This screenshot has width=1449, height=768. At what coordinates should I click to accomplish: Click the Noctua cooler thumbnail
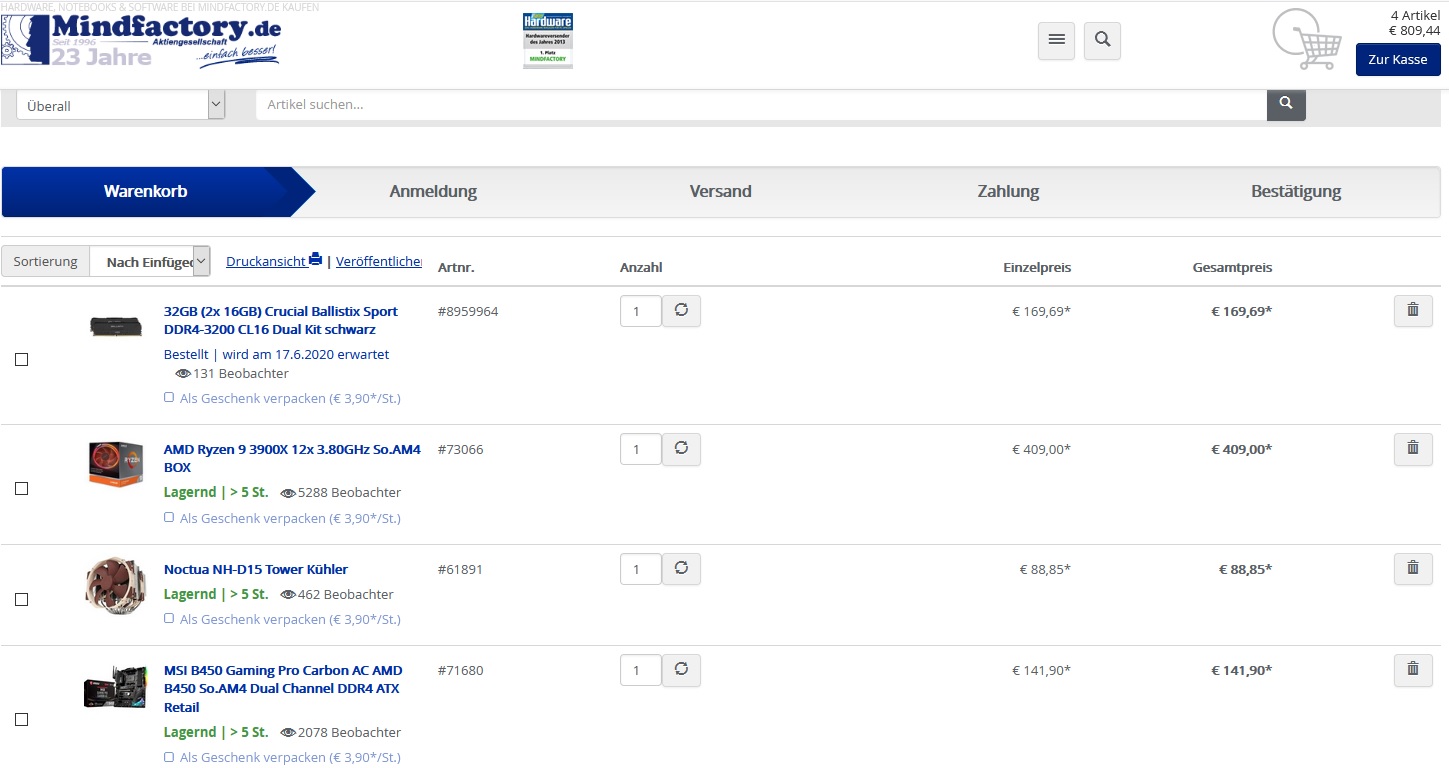115,586
